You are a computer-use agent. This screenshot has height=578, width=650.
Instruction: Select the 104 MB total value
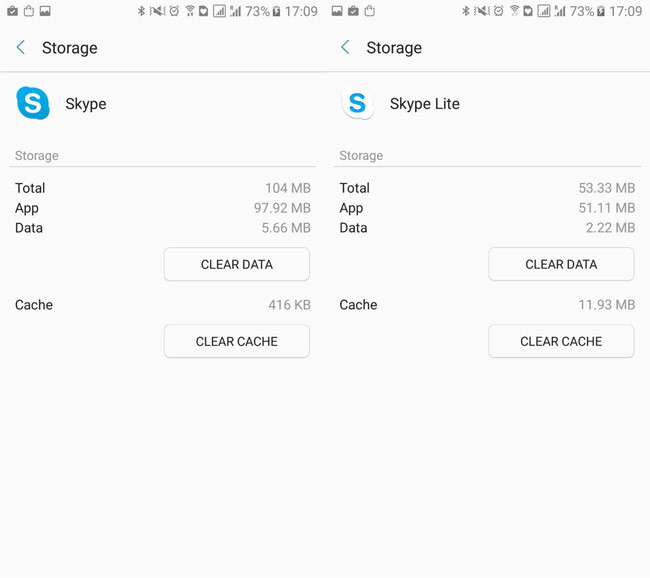[288, 188]
